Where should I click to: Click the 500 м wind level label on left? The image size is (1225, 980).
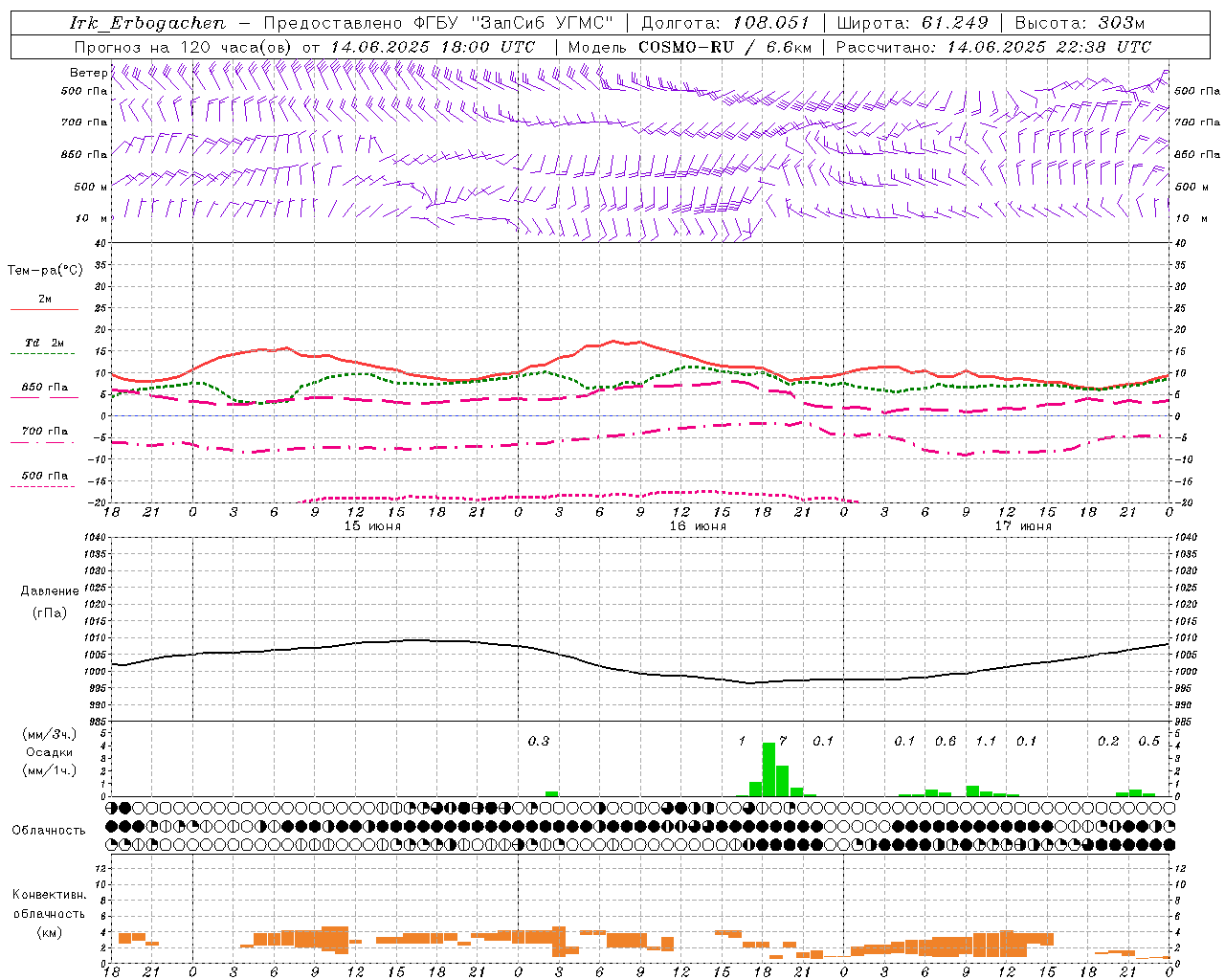coord(91,187)
